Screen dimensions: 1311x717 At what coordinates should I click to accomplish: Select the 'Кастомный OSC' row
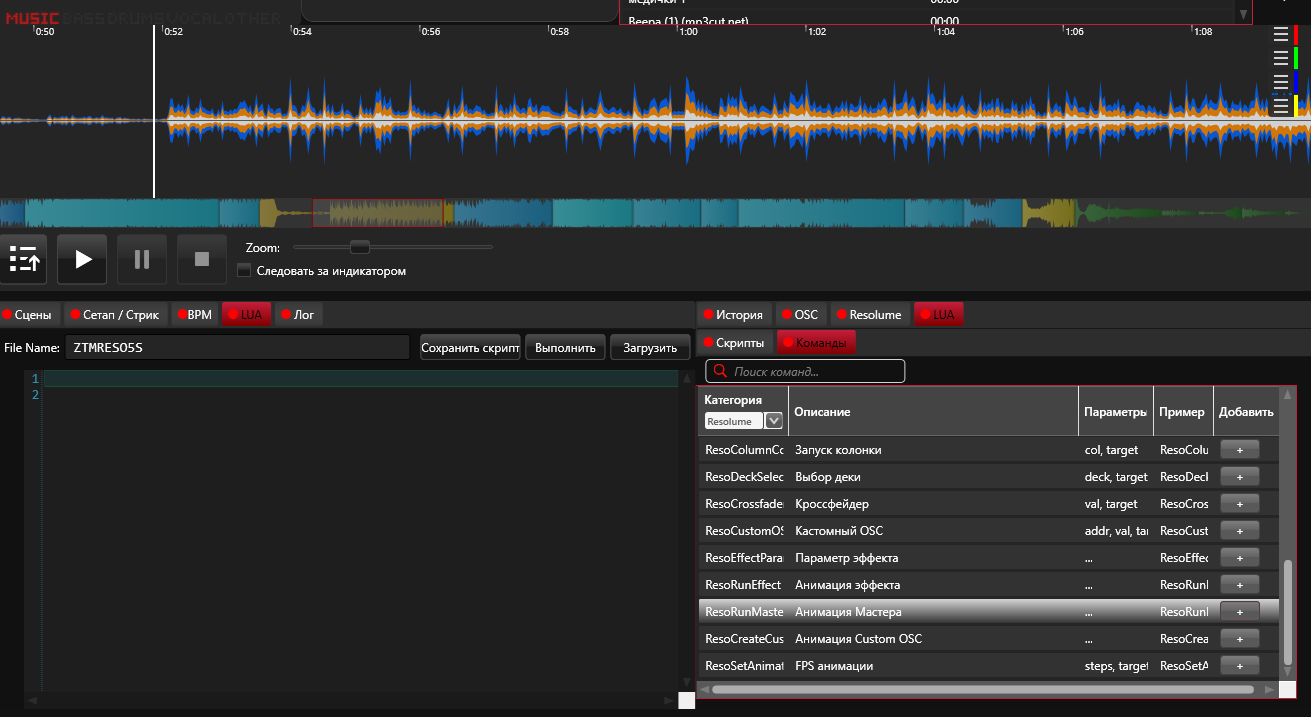click(988, 531)
